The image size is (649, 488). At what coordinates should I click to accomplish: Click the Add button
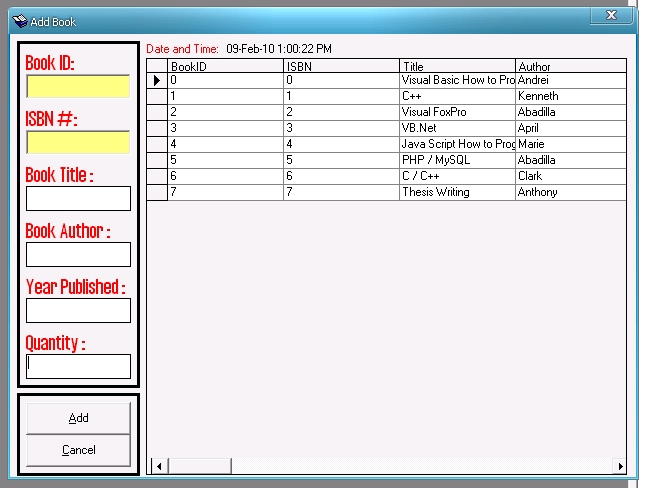pos(78,418)
